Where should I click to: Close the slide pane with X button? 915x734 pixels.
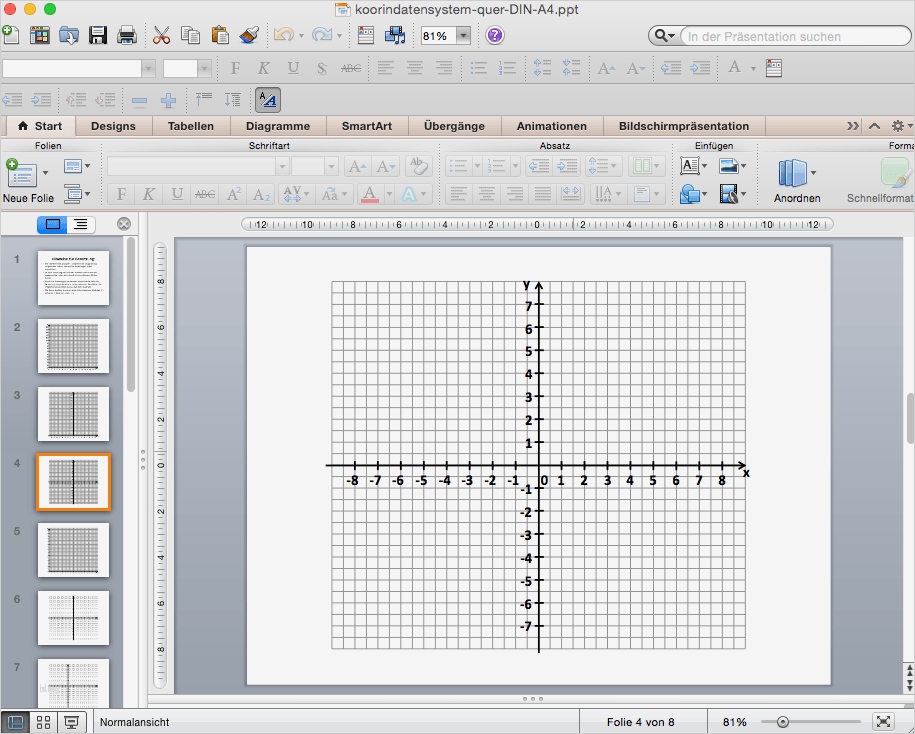click(x=124, y=224)
